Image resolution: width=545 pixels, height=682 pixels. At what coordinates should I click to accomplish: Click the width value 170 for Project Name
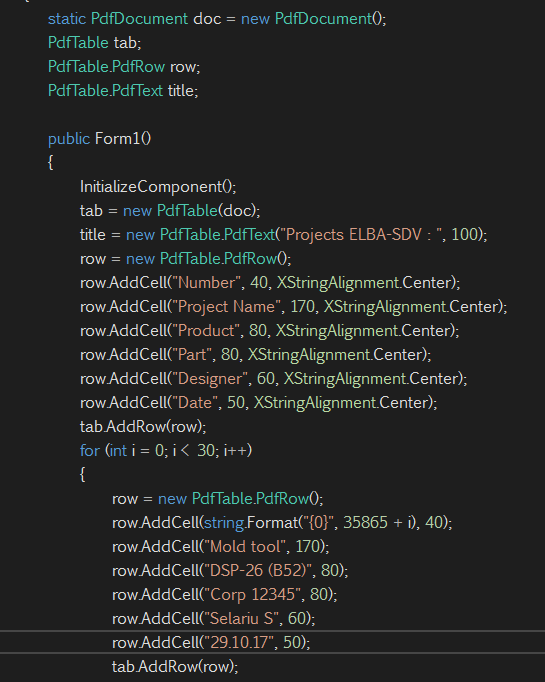click(302, 307)
